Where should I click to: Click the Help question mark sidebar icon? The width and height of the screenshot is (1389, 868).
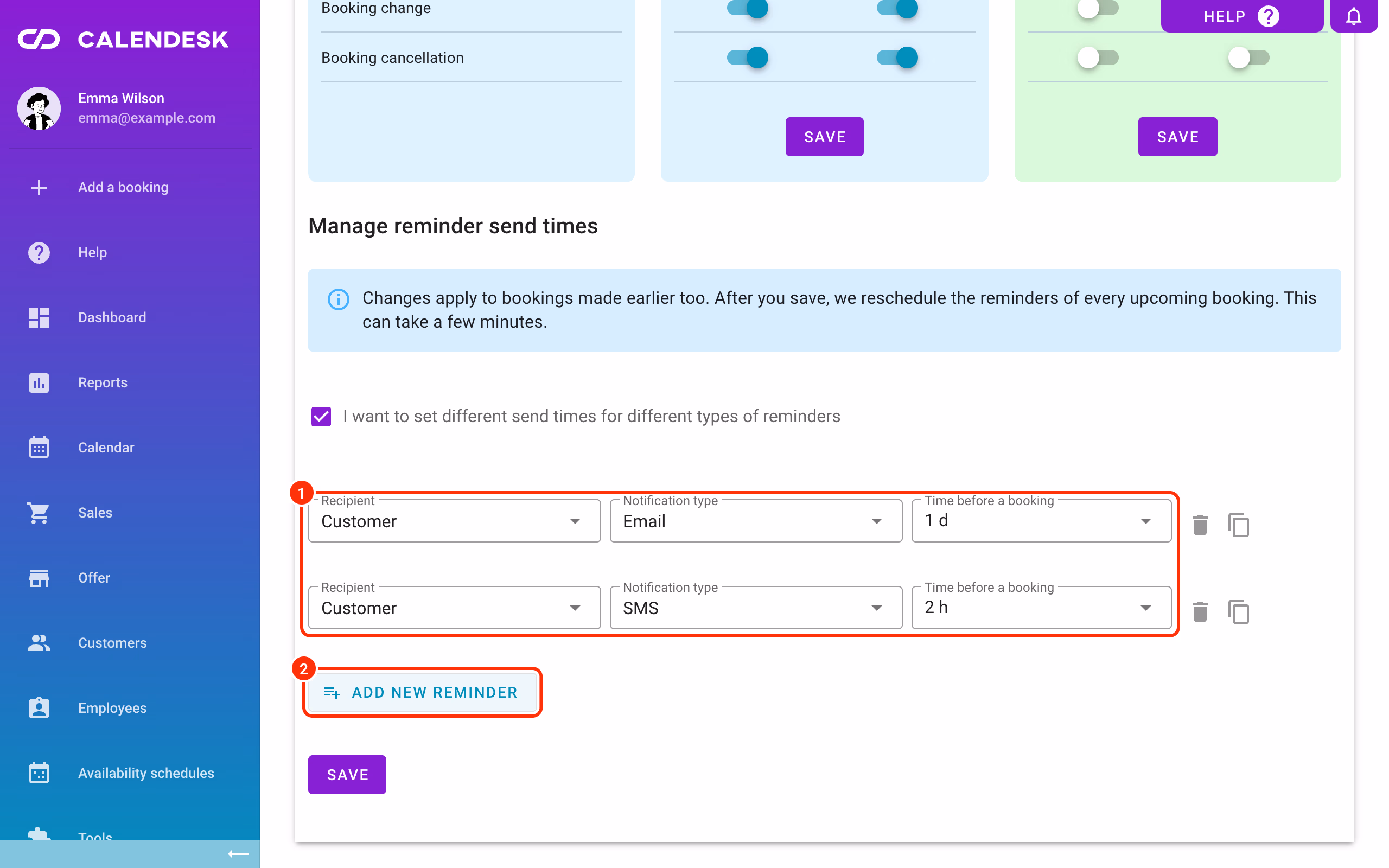[x=39, y=252]
